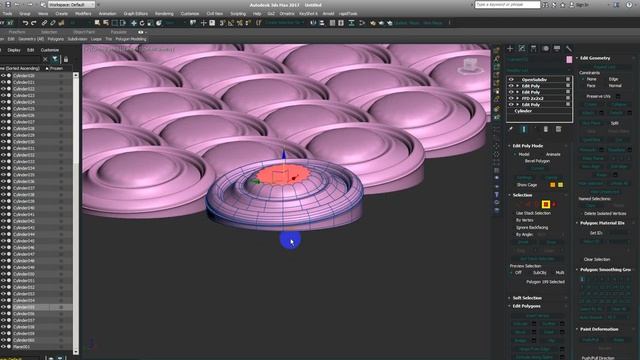Open the Animation menu
Image resolution: width=640 pixels, height=360 pixels.
[107, 13]
